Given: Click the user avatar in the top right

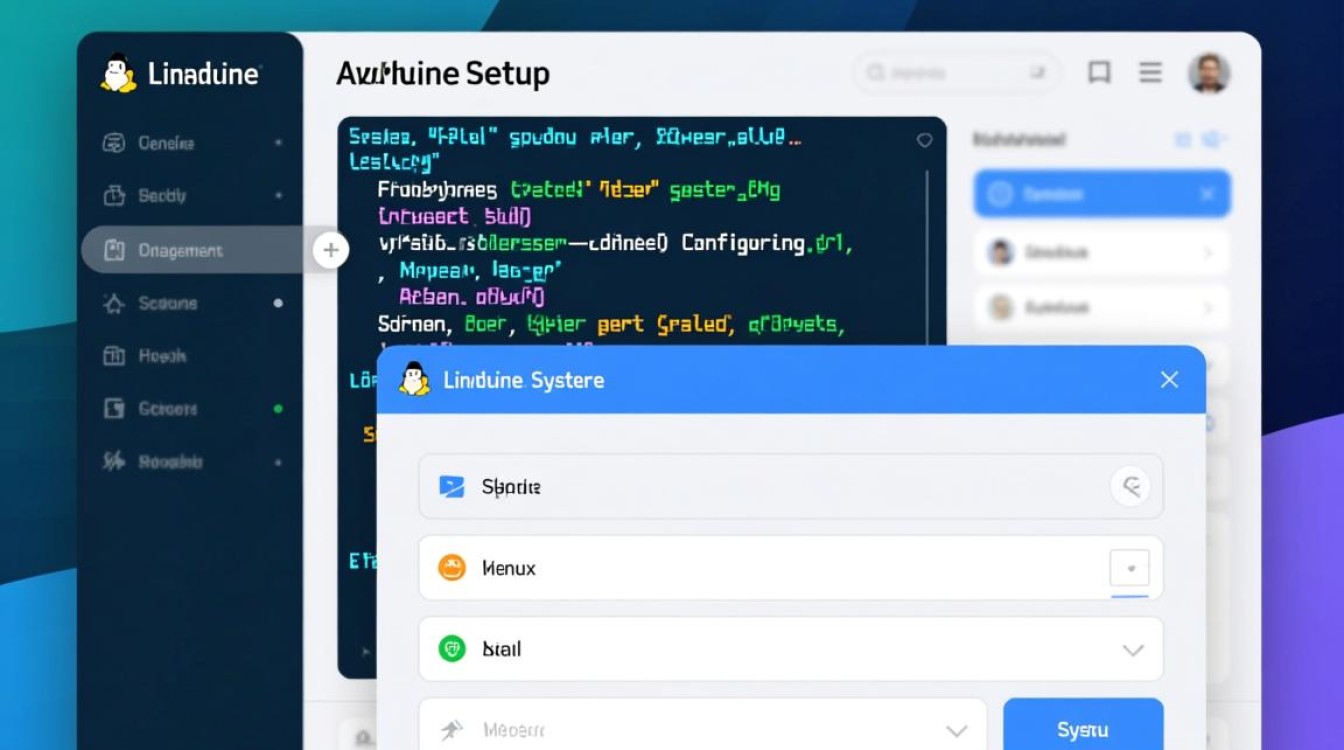Looking at the screenshot, I should pyautogui.click(x=1208, y=73).
